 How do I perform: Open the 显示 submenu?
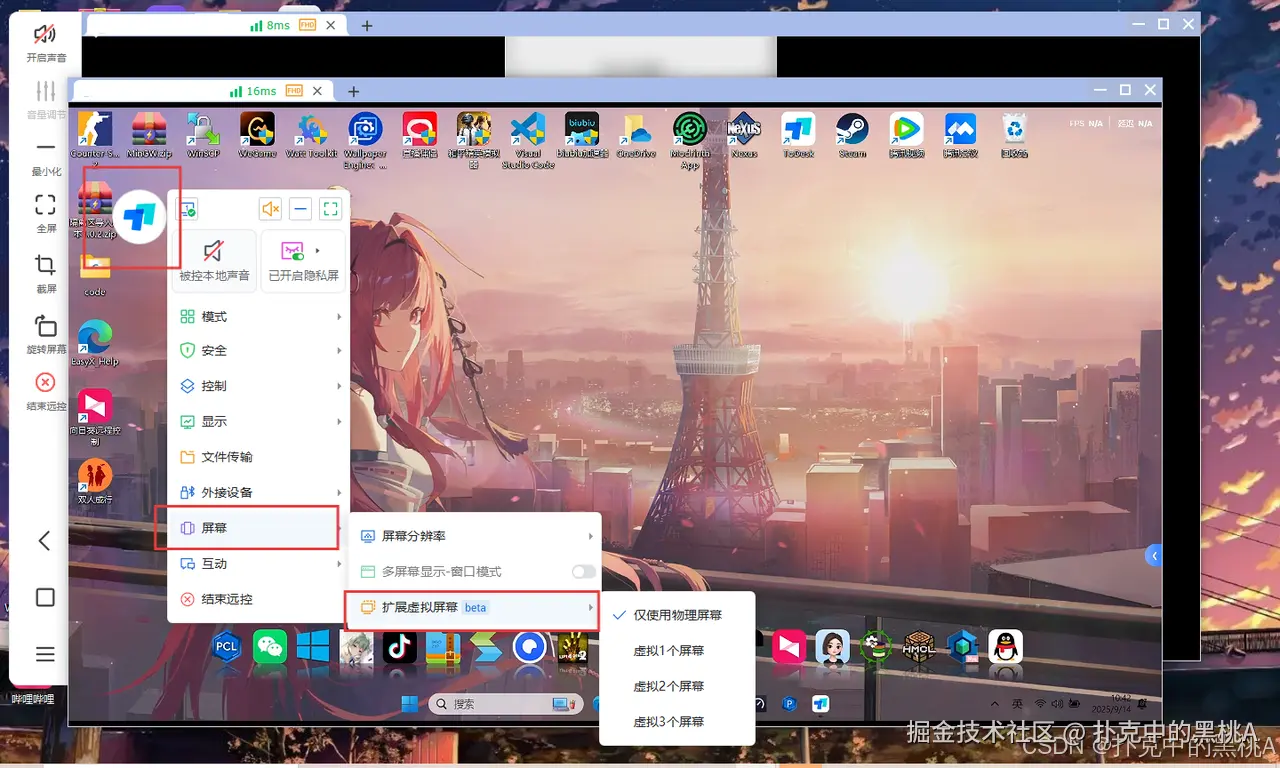pos(259,421)
